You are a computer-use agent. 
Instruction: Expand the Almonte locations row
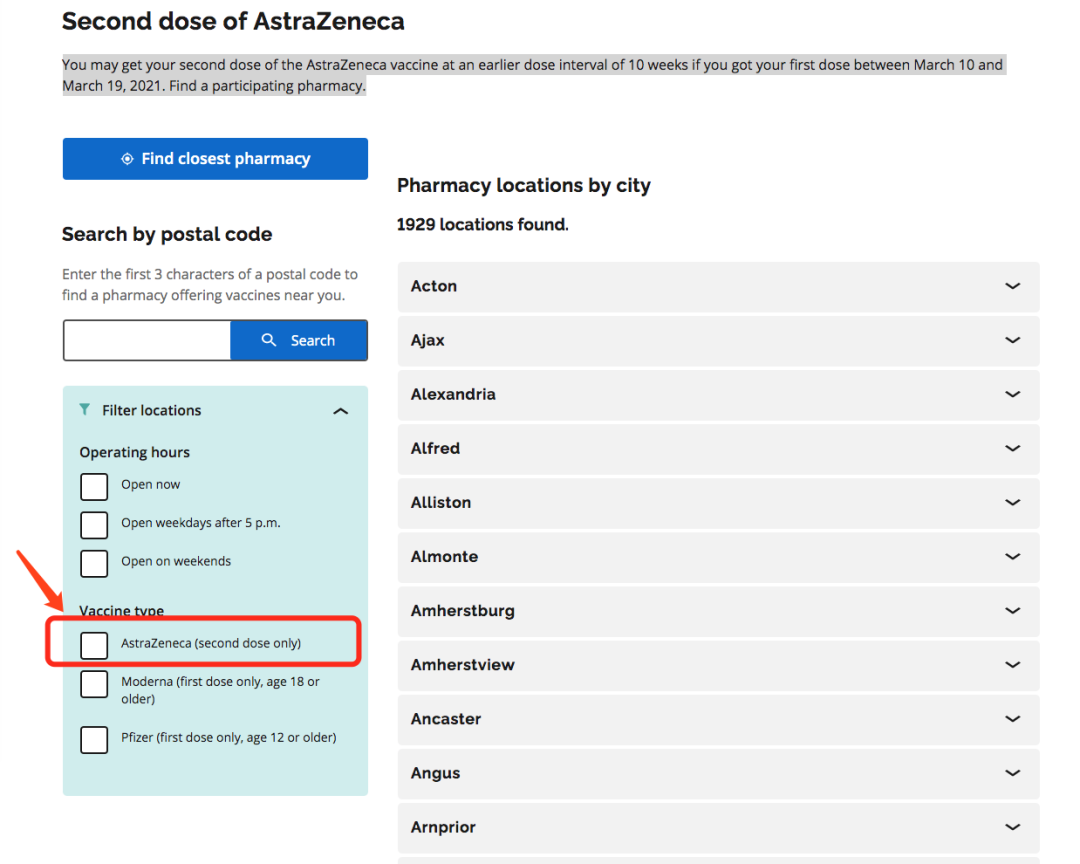pyautogui.click(x=718, y=557)
